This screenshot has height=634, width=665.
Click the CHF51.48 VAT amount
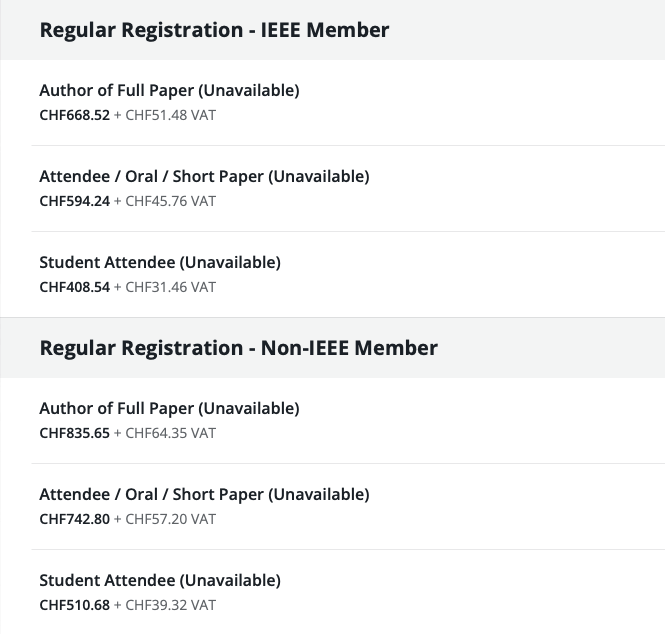[x=170, y=115]
